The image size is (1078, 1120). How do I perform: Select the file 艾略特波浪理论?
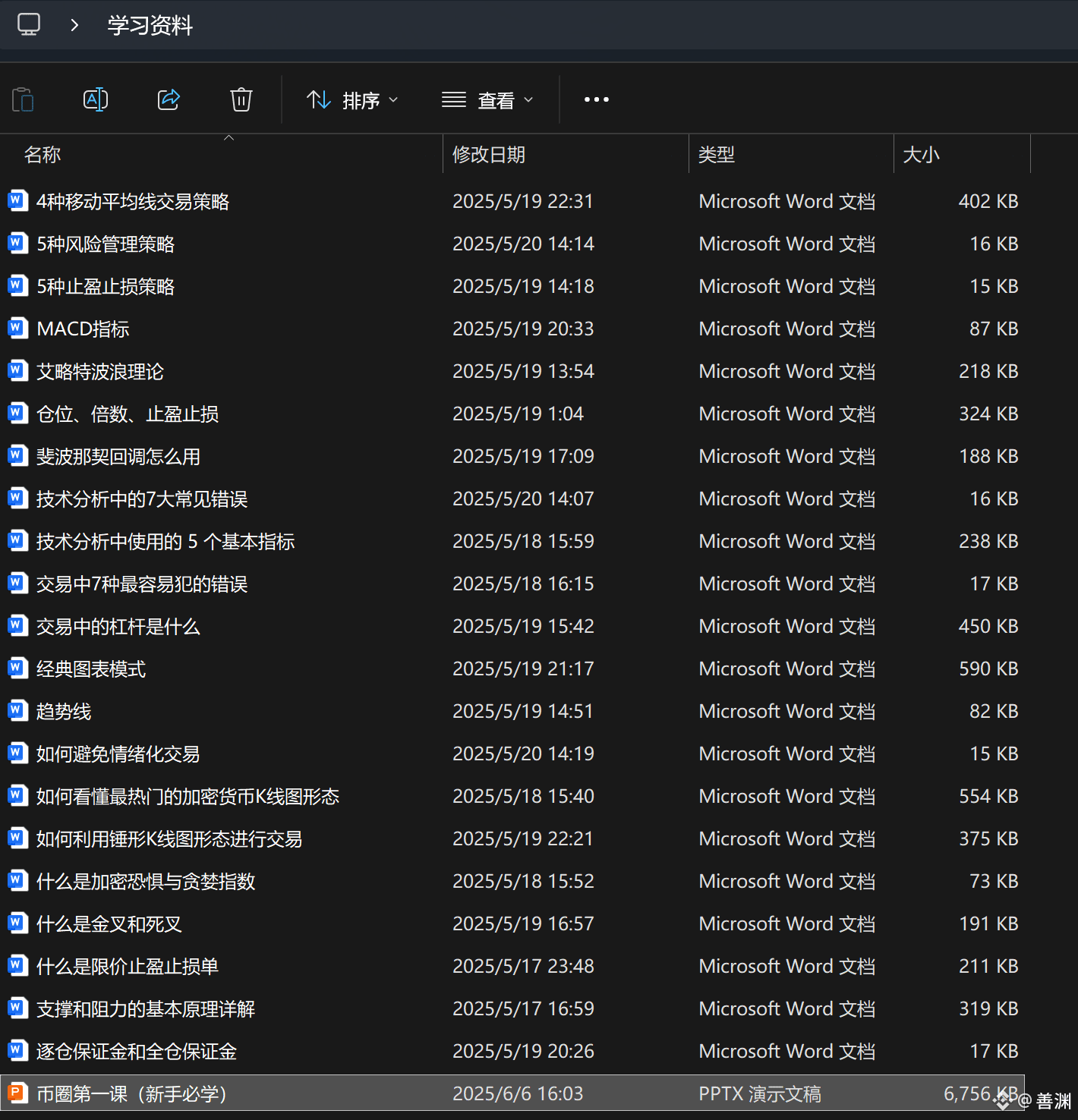[512, 371]
